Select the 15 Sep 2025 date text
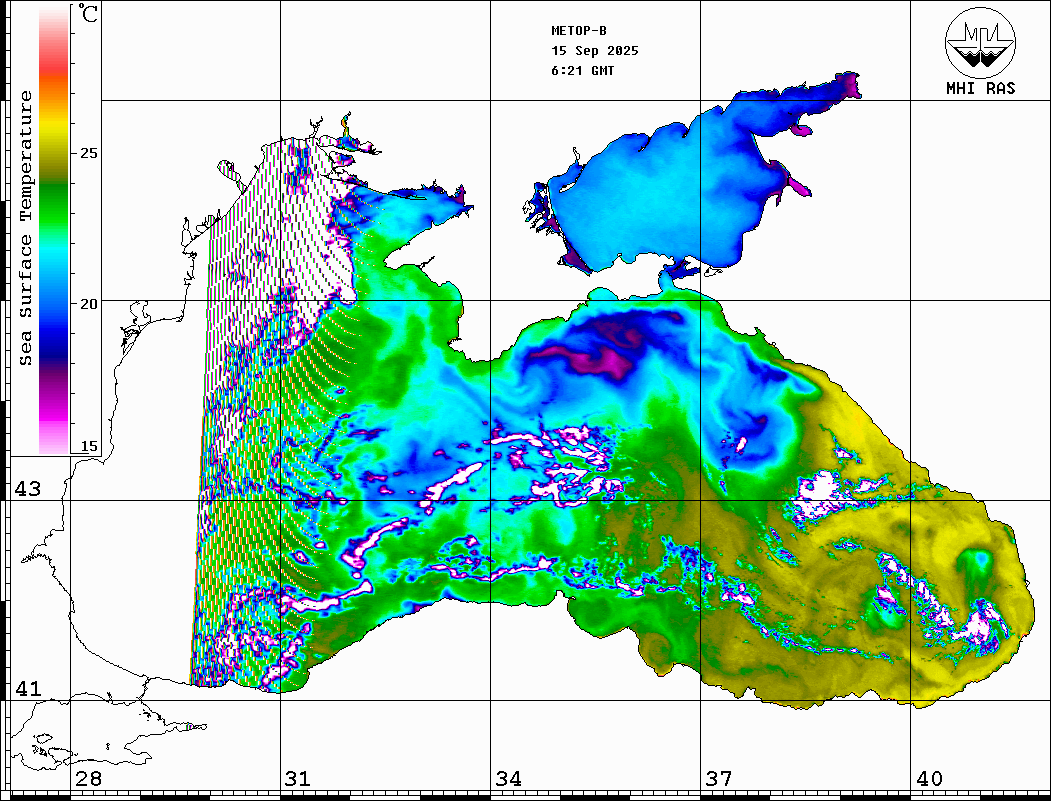Image resolution: width=1051 pixels, height=801 pixels. click(x=595, y=51)
